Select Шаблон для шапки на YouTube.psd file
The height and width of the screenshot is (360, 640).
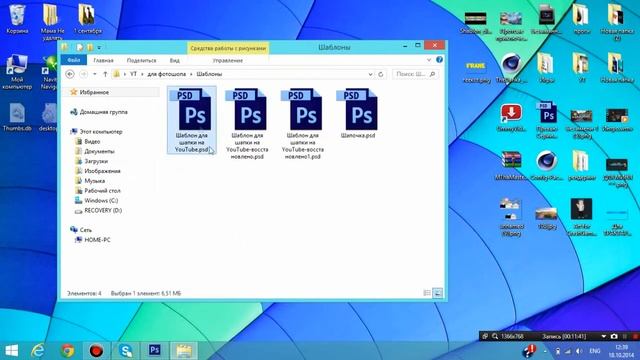(191, 120)
